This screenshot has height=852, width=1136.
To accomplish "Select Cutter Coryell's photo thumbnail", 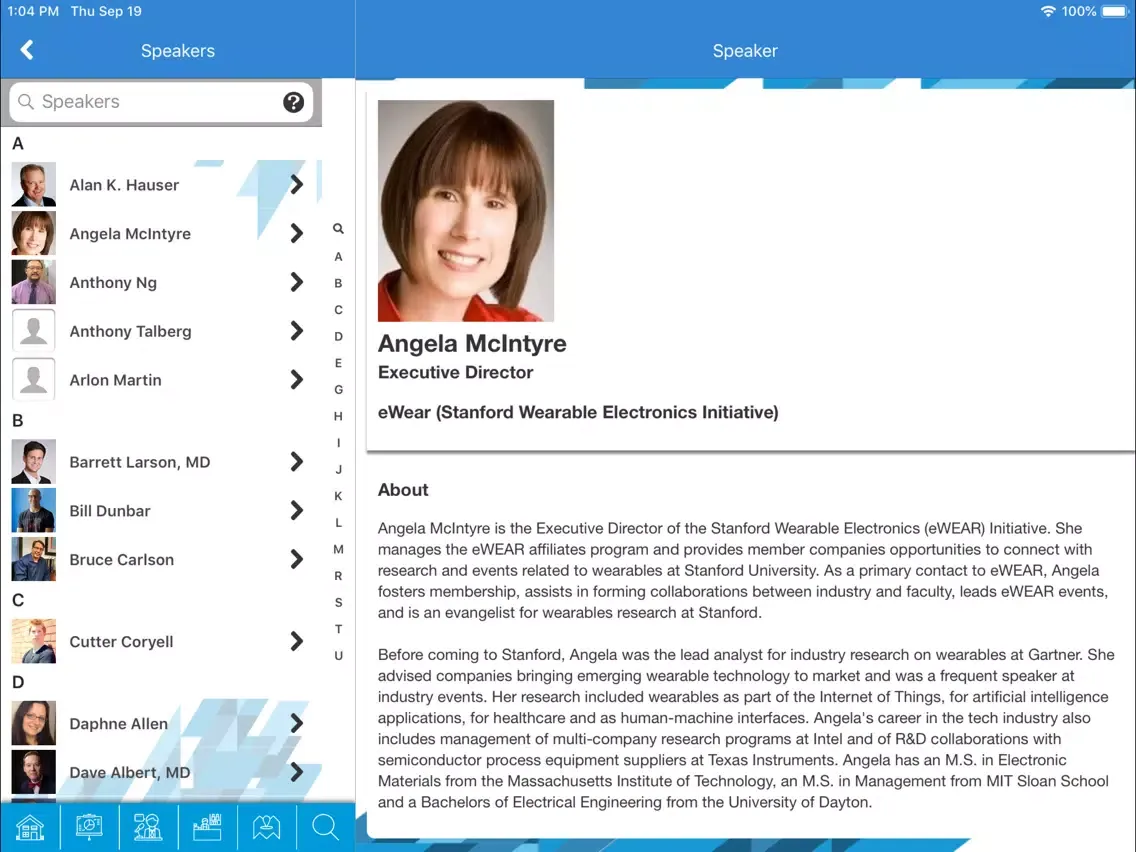I will click(x=33, y=641).
